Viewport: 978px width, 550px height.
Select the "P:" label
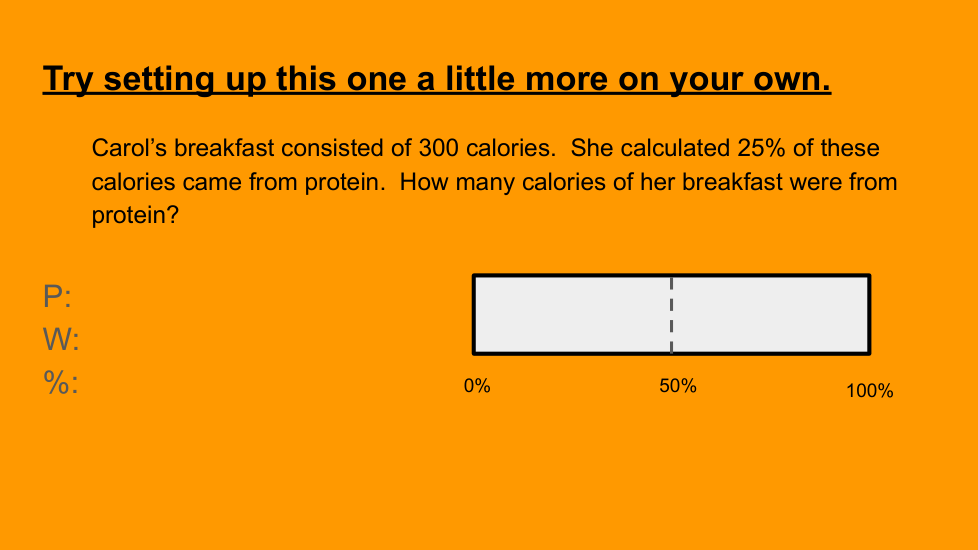[x=57, y=297]
